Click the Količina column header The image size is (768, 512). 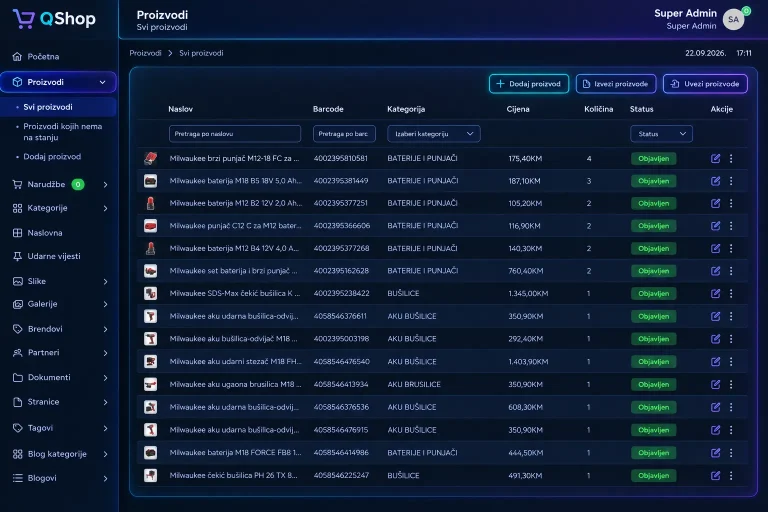coord(599,109)
